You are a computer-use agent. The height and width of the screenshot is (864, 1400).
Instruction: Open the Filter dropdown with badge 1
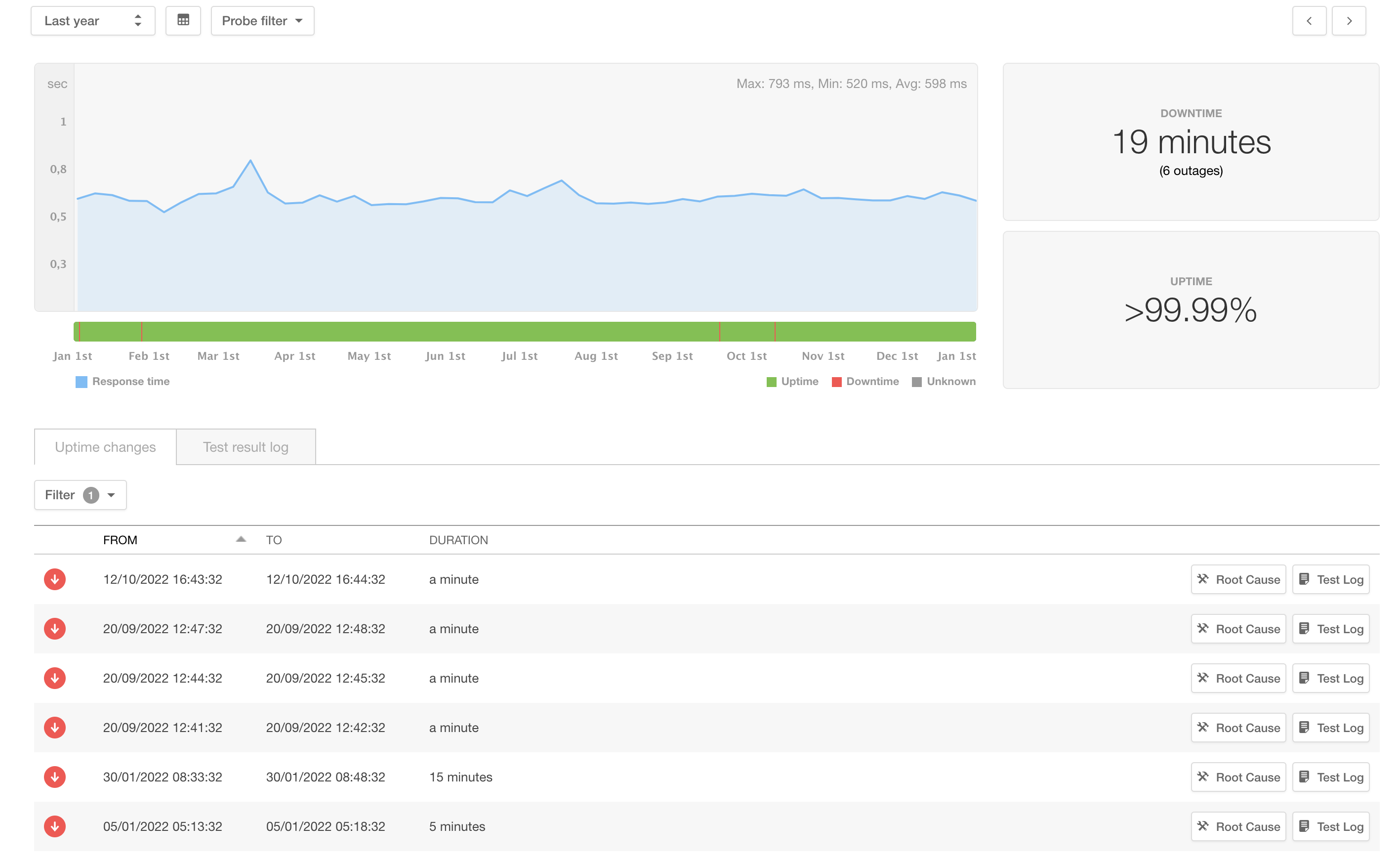[x=80, y=495]
